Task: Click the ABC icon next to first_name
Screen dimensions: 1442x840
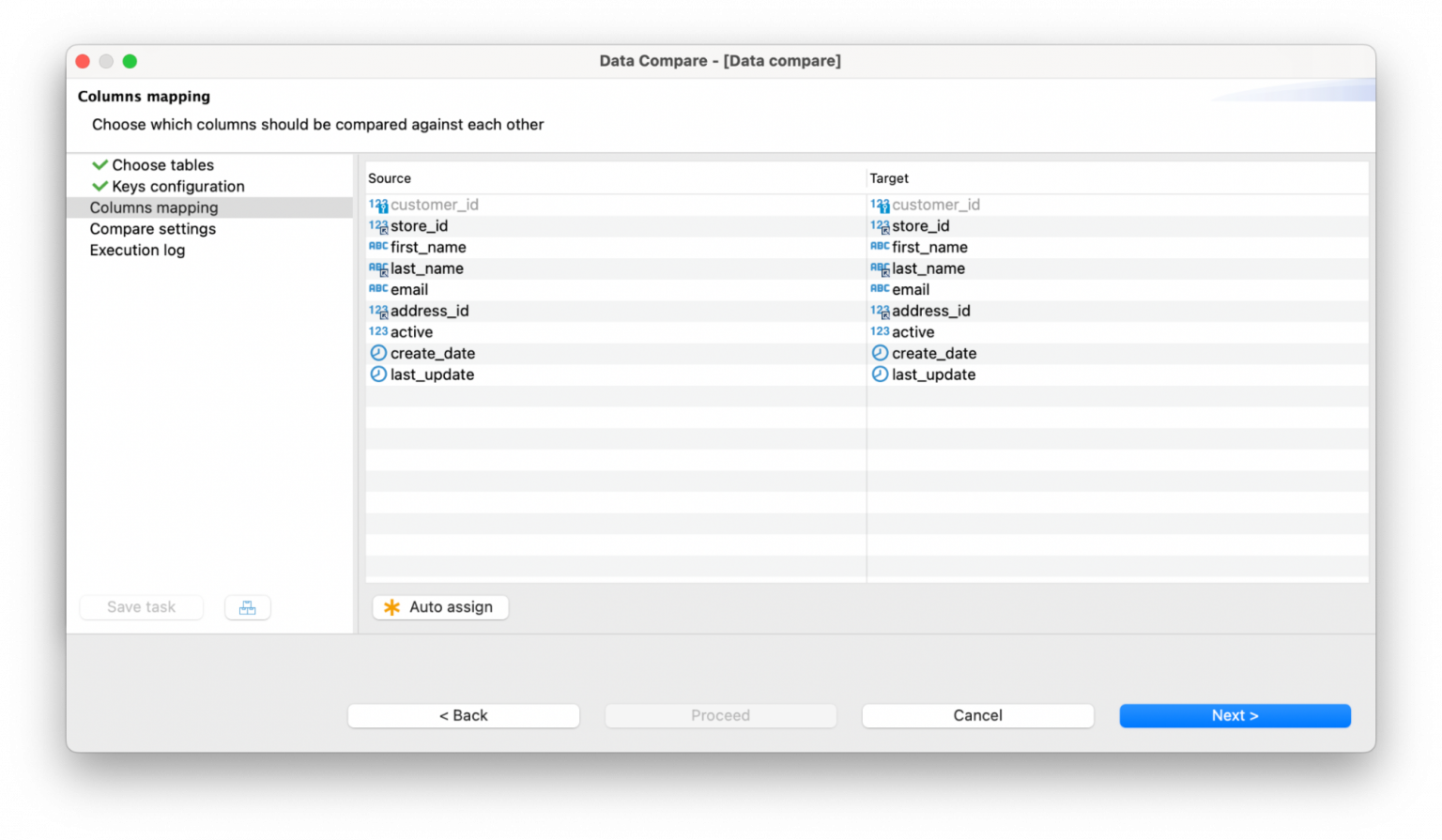Action: coord(377,246)
